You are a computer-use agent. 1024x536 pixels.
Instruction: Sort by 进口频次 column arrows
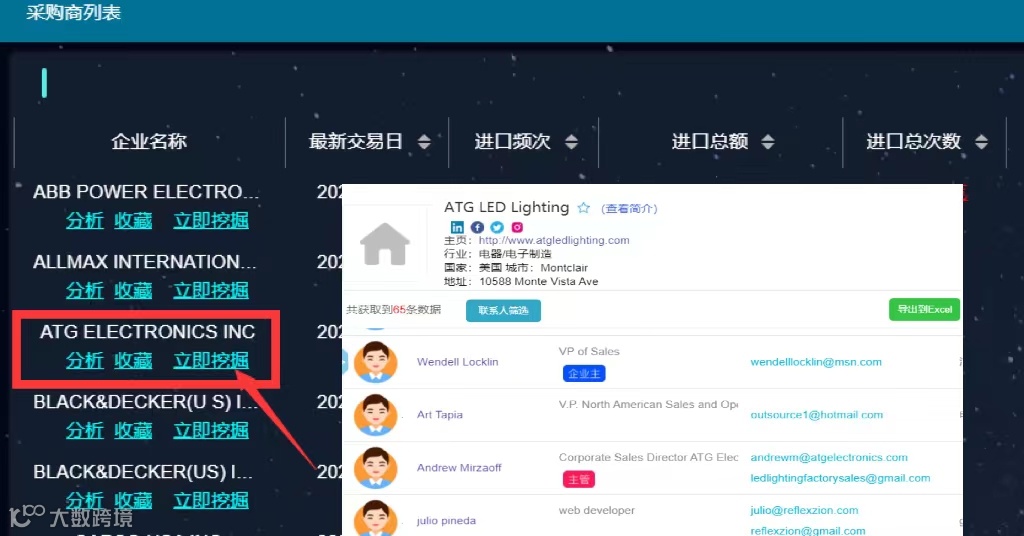[x=571, y=142]
